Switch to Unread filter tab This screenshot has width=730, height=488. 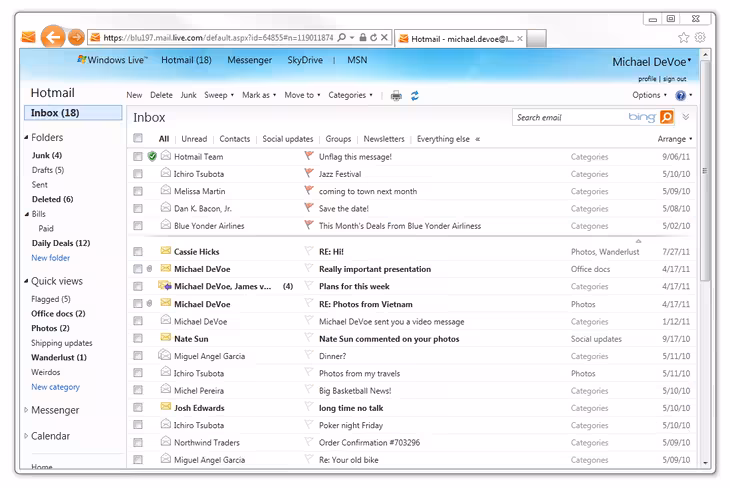(194, 139)
